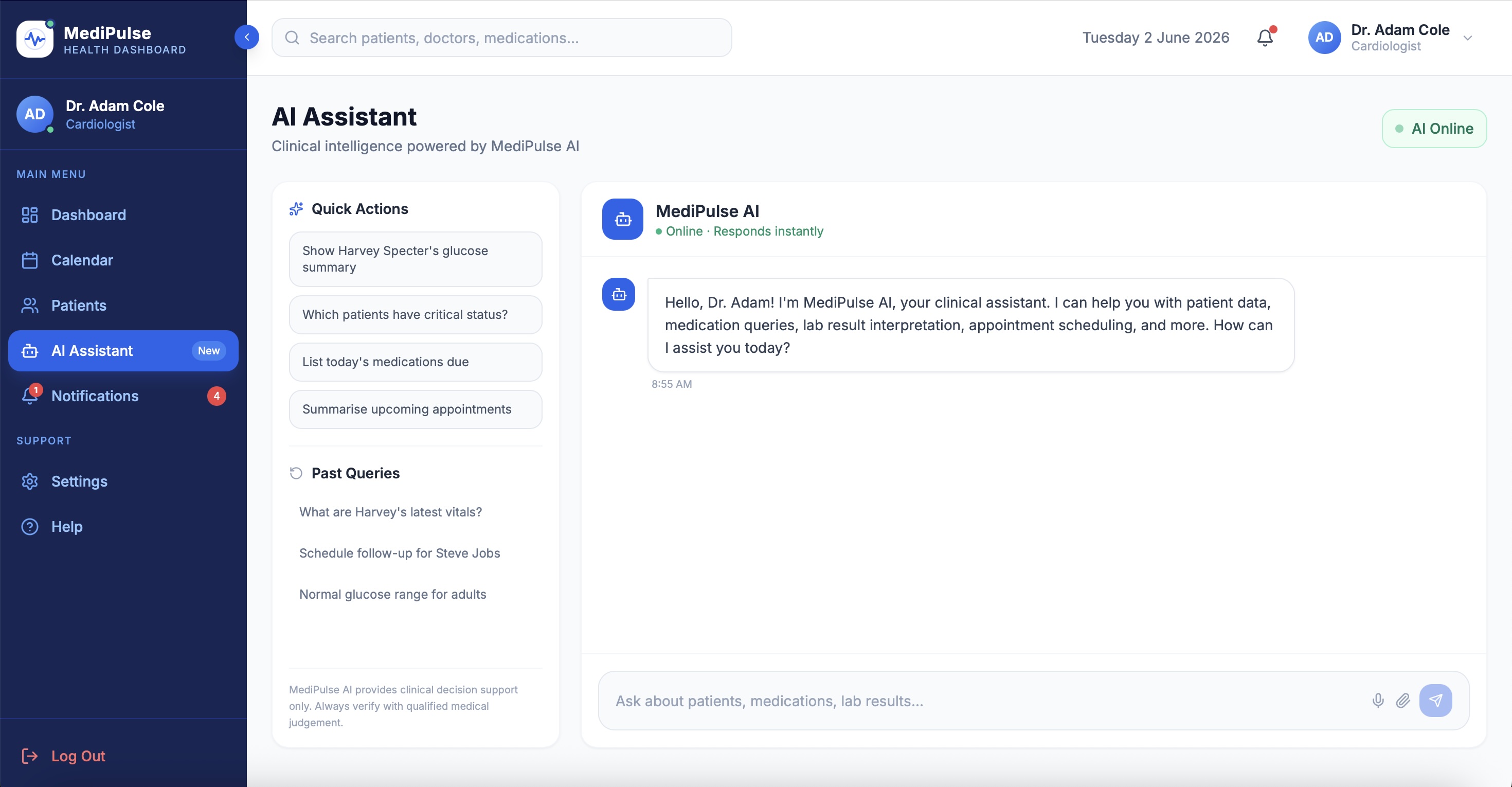Select List today's medications due
The image size is (1512, 787).
(x=416, y=362)
